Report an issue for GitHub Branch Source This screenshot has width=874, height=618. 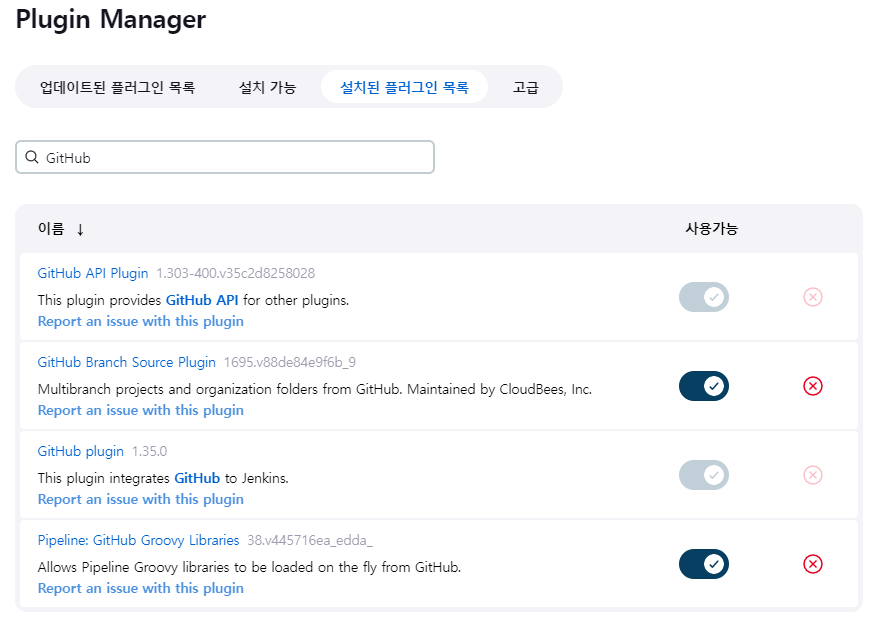pyautogui.click(x=141, y=411)
